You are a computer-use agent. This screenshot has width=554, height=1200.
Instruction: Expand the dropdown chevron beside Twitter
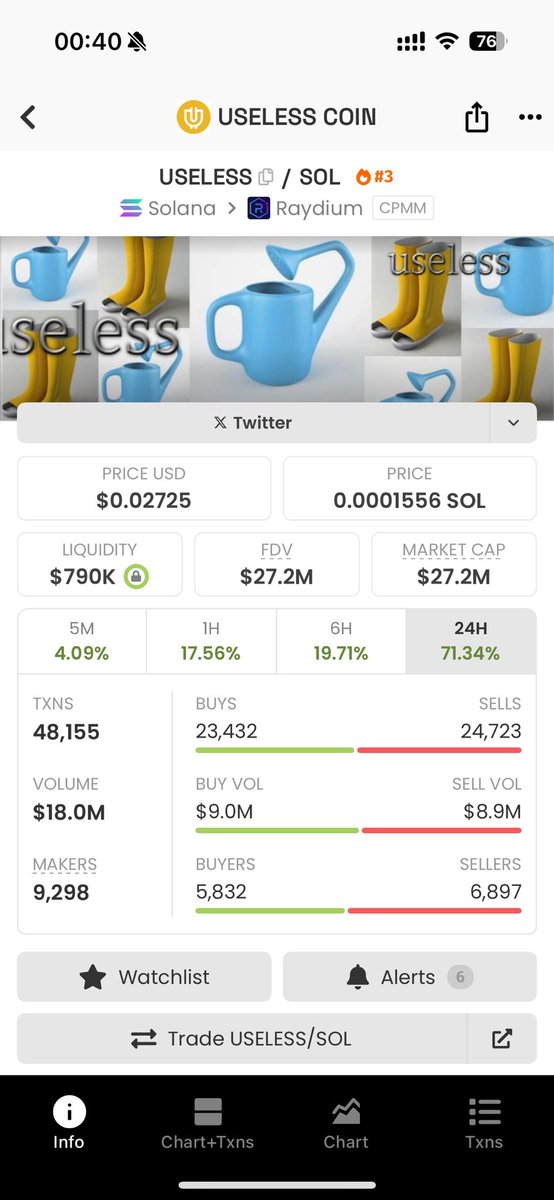[x=513, y=423]
